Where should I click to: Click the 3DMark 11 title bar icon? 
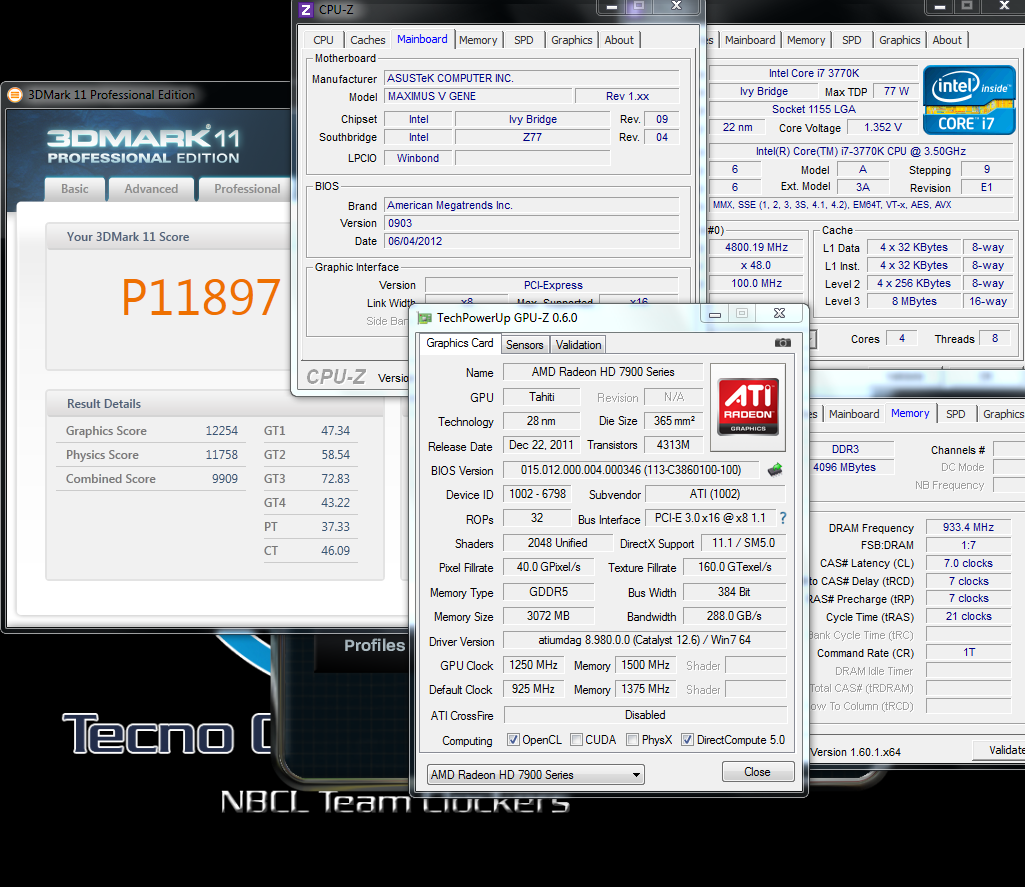[15, 95]
